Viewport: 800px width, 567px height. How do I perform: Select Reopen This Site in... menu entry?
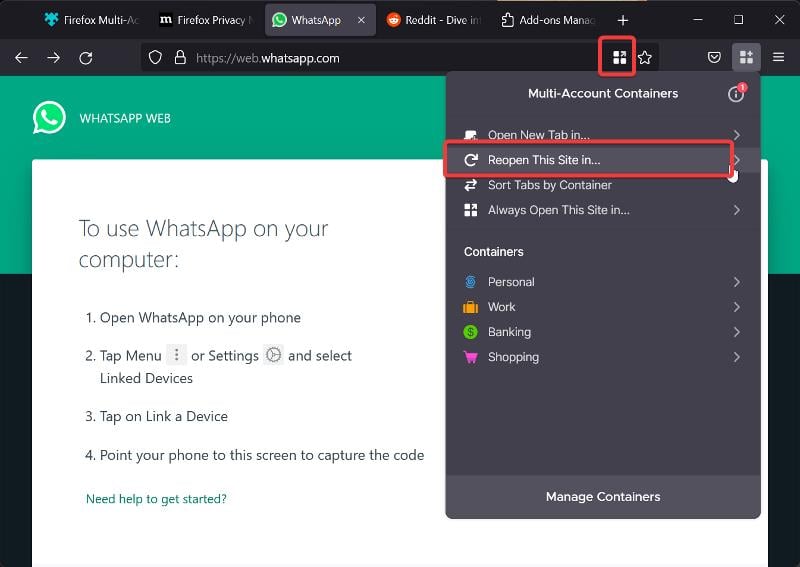pyautogui.click(x=603, y=160)
